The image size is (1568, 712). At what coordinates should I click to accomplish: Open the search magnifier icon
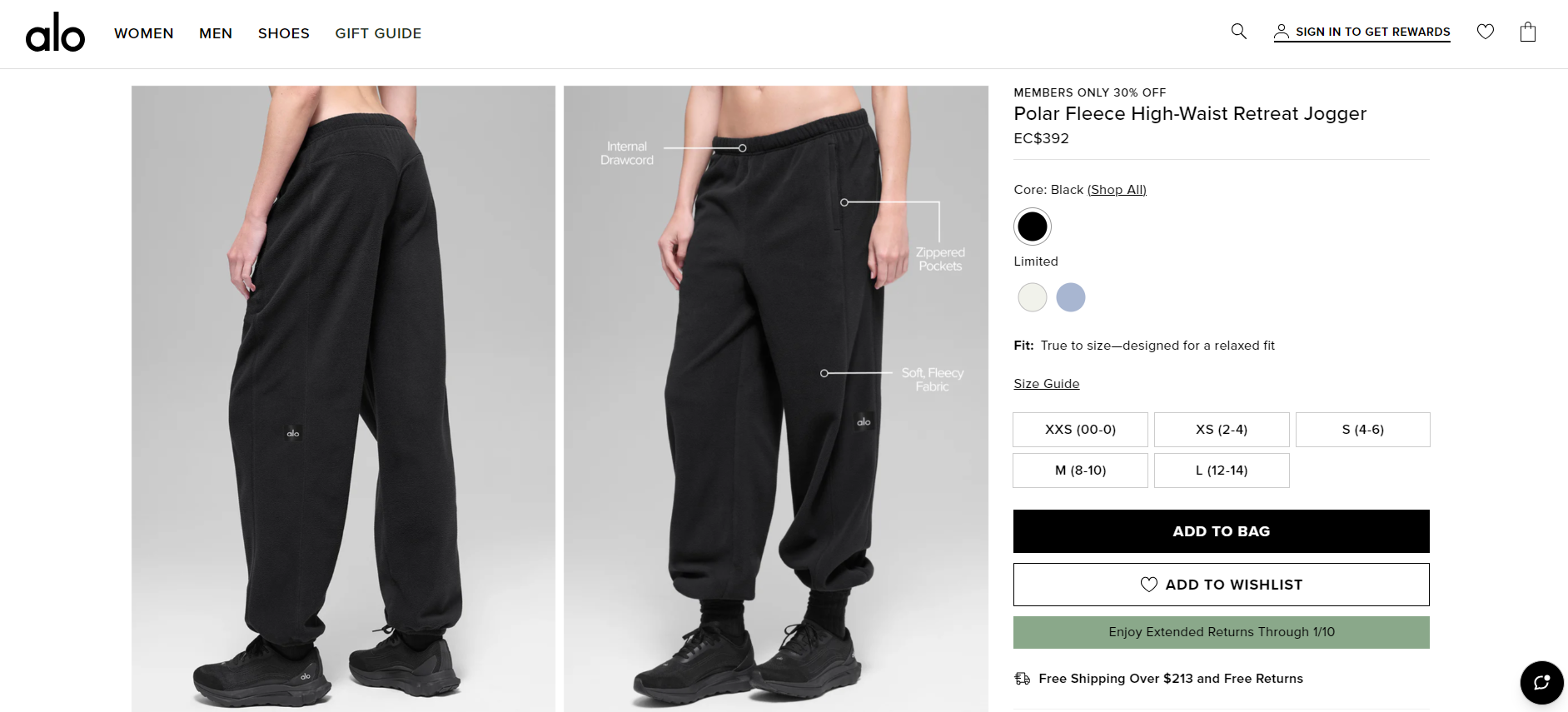click(x=1238, y=32)
